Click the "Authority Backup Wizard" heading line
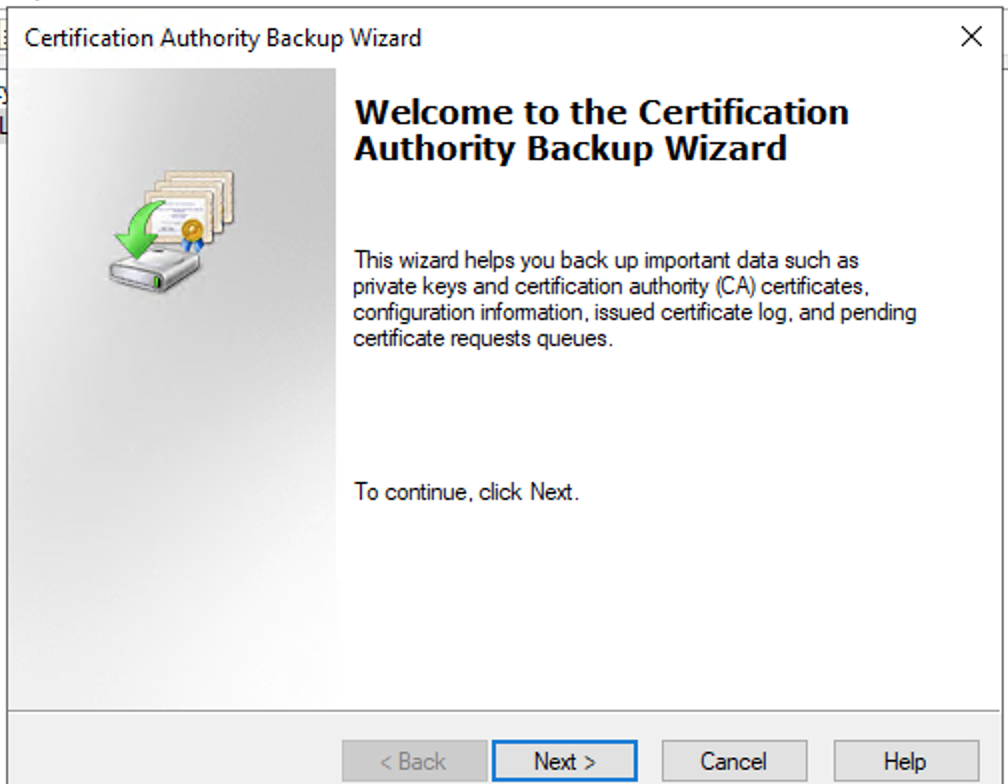This screenshot has width=1008, height=784. click(570, 148)
